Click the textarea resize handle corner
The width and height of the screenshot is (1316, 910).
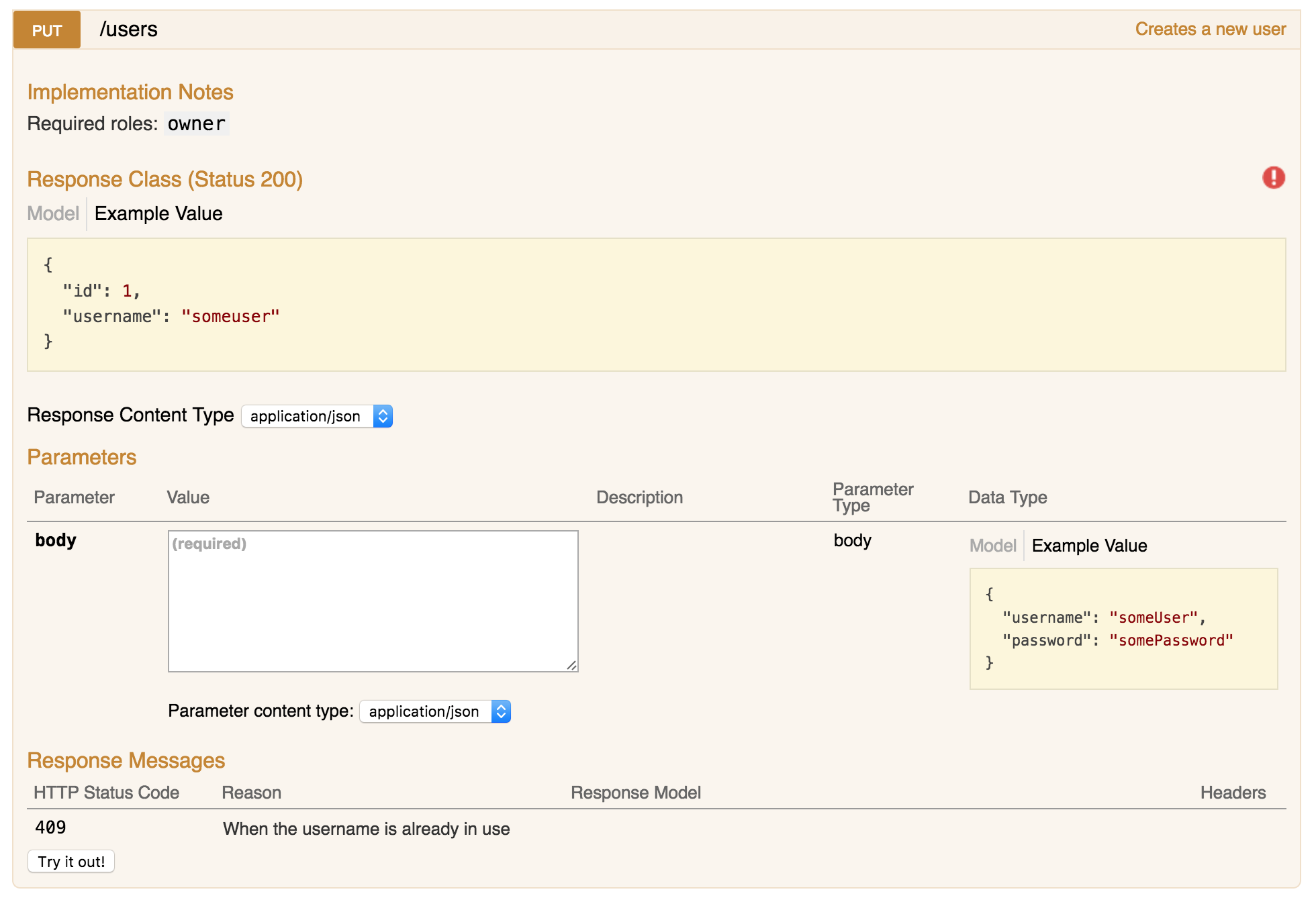tap(571, 665)
